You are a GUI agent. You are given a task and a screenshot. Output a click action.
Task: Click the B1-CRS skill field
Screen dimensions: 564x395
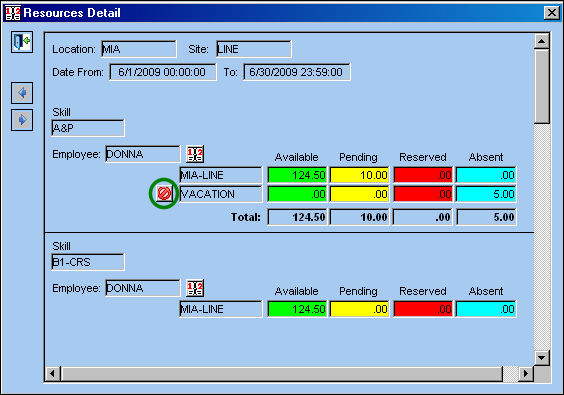88,262
